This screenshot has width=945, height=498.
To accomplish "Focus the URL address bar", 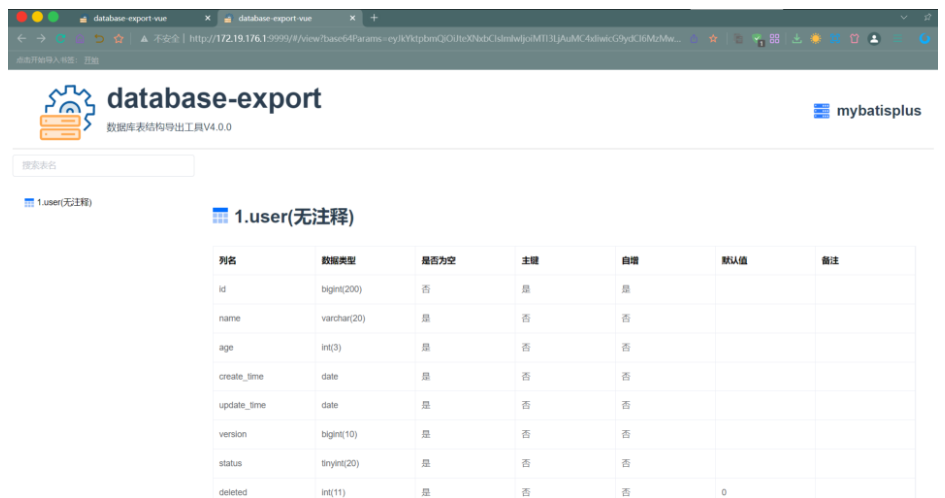I will click(435, 39).
